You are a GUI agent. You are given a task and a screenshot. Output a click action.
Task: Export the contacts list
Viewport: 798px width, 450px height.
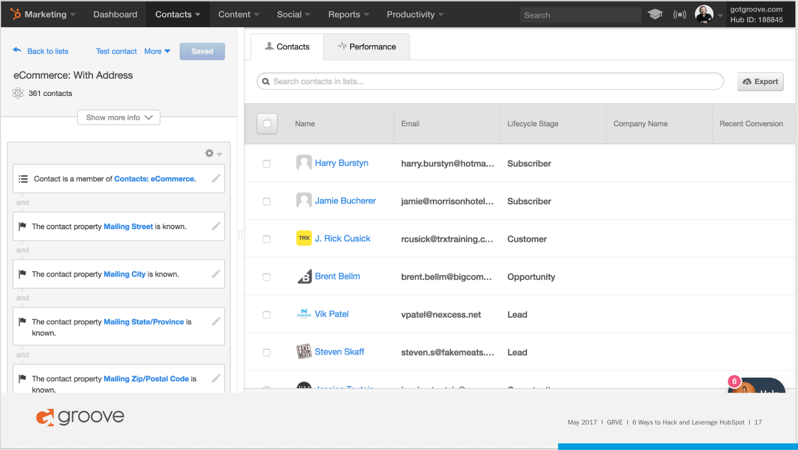pyautogui.click(x=760, y=81)
